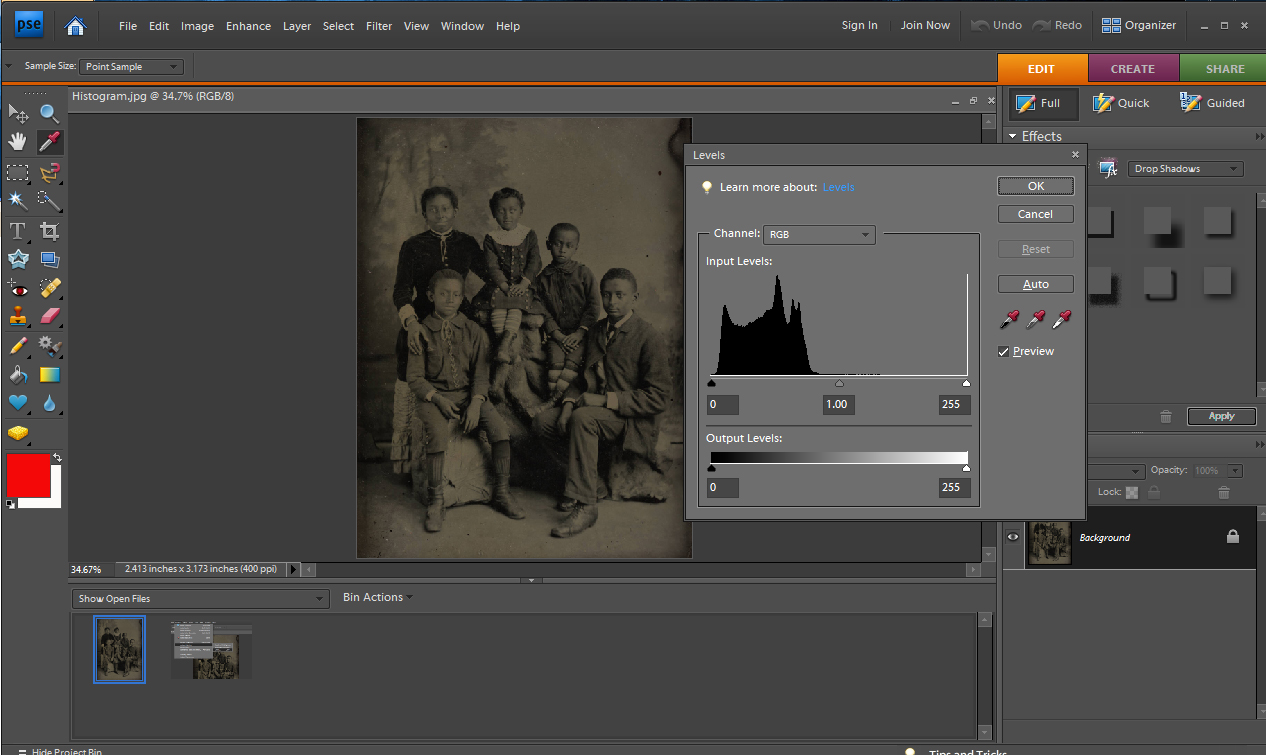Image resolution: width=1266 pixels, height=755 pixels.
Task: Expand the Show Open Files dropdown
Action: (200, 599)
